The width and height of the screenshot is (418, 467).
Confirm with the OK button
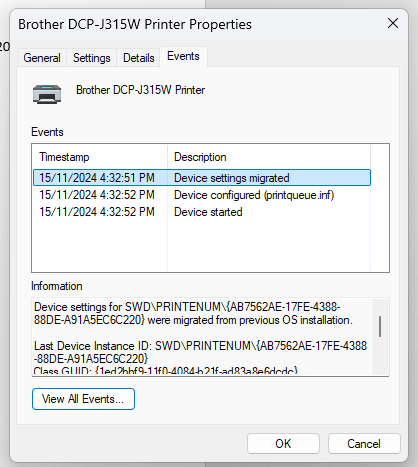point(283,444)
